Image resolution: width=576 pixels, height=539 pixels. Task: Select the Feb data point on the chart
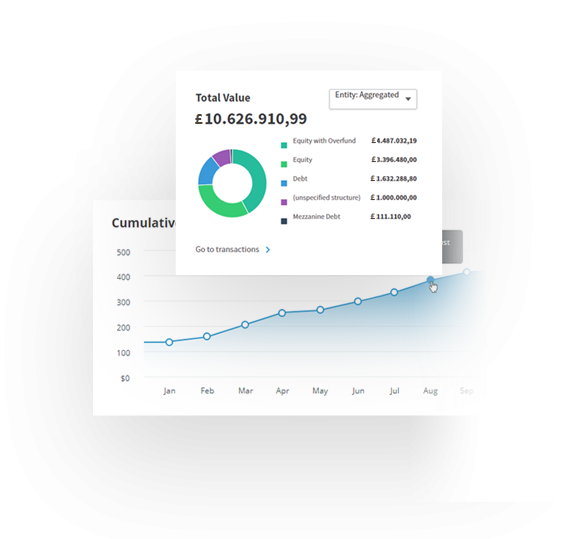coord(207,336)
